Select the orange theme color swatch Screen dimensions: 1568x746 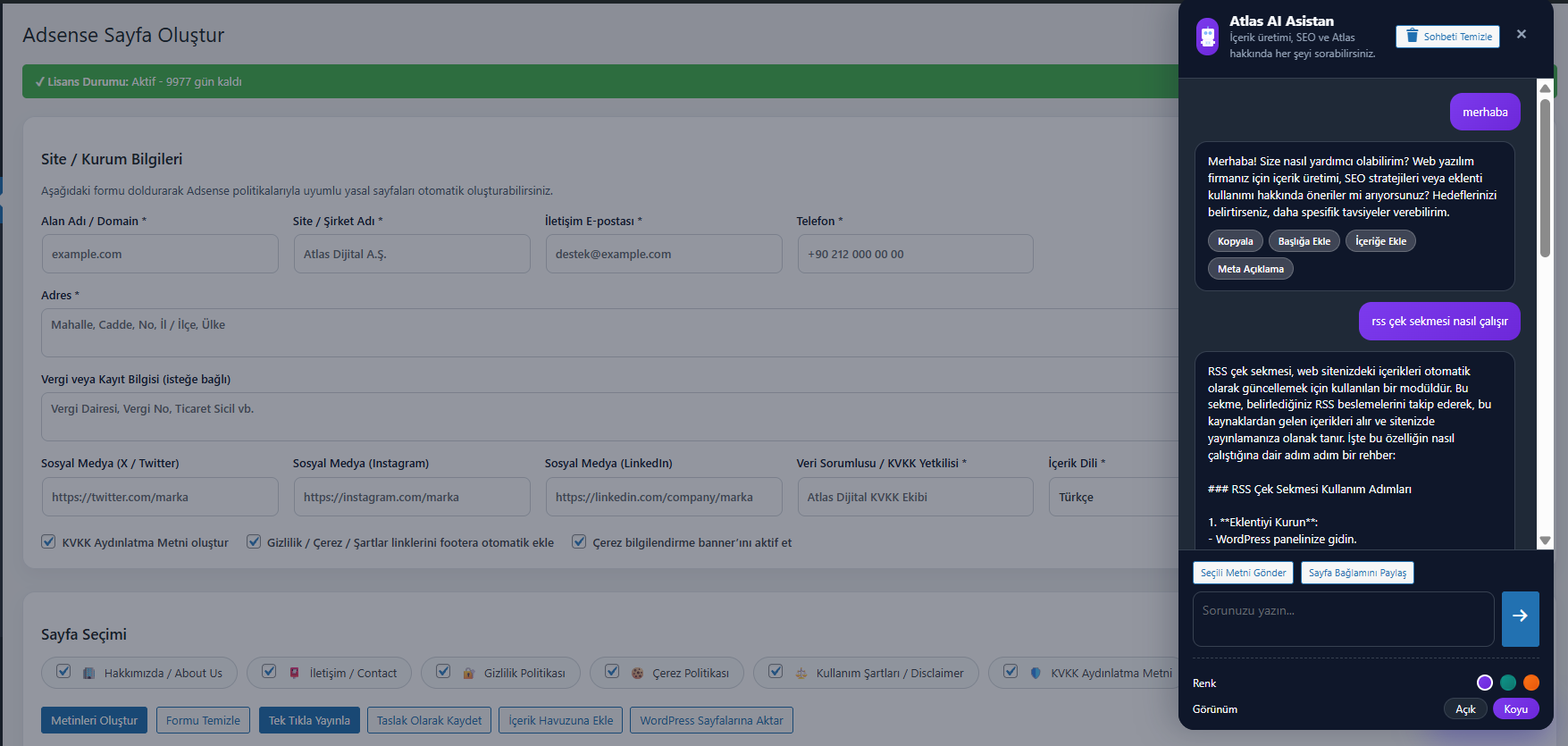[x=1531, y=683]
